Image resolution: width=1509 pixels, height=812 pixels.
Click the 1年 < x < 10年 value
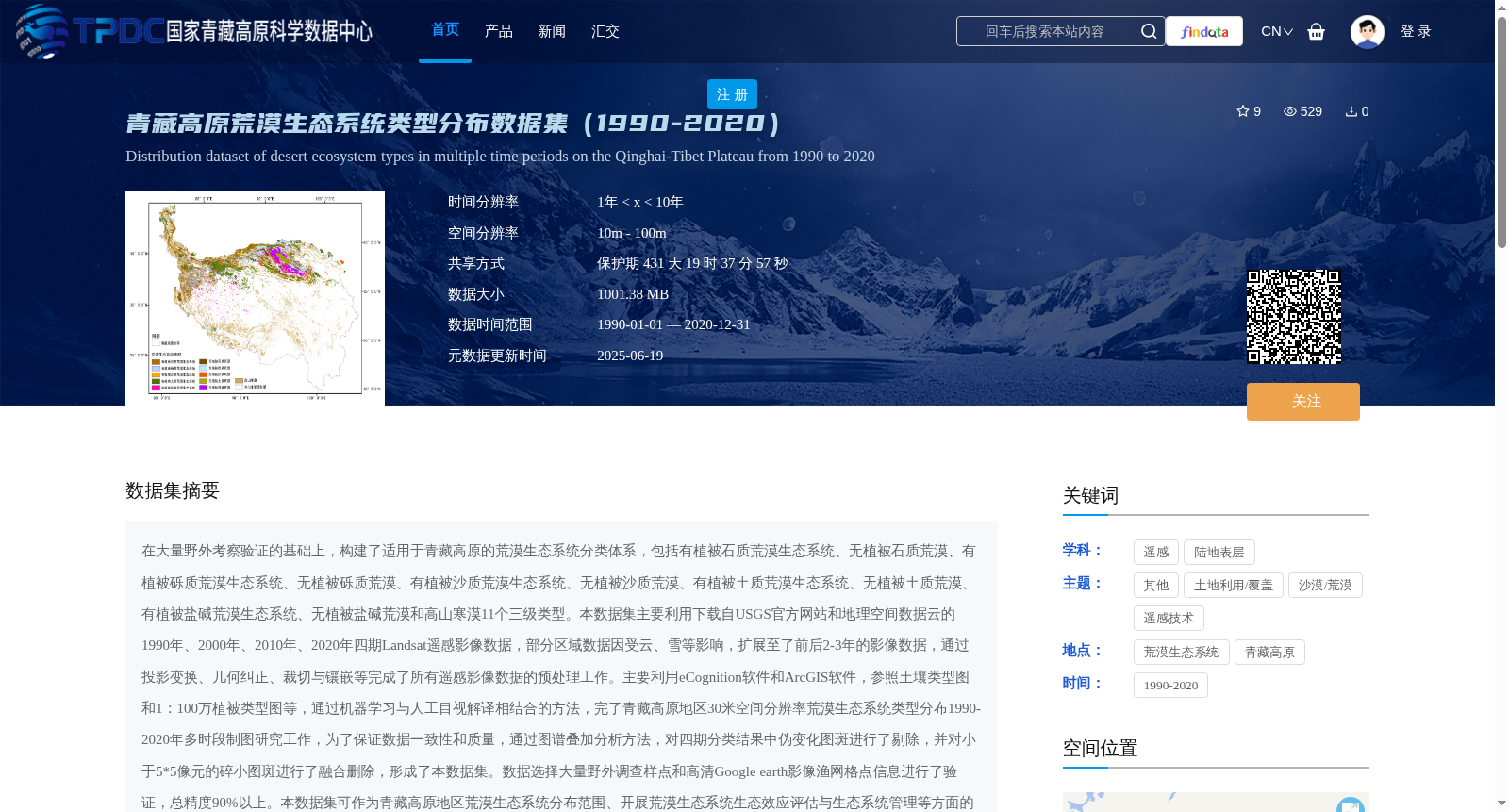coord(640,202)
